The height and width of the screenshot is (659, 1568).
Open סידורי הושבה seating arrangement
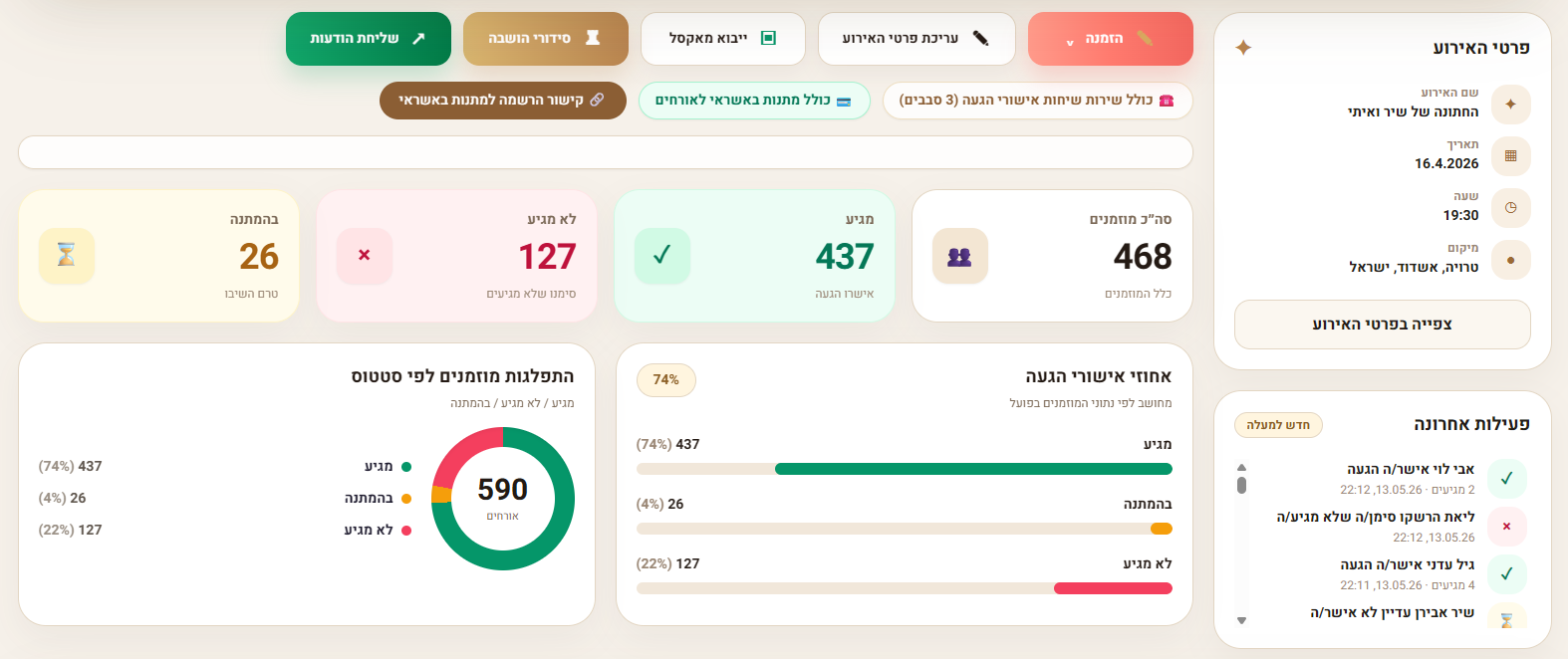546,39
